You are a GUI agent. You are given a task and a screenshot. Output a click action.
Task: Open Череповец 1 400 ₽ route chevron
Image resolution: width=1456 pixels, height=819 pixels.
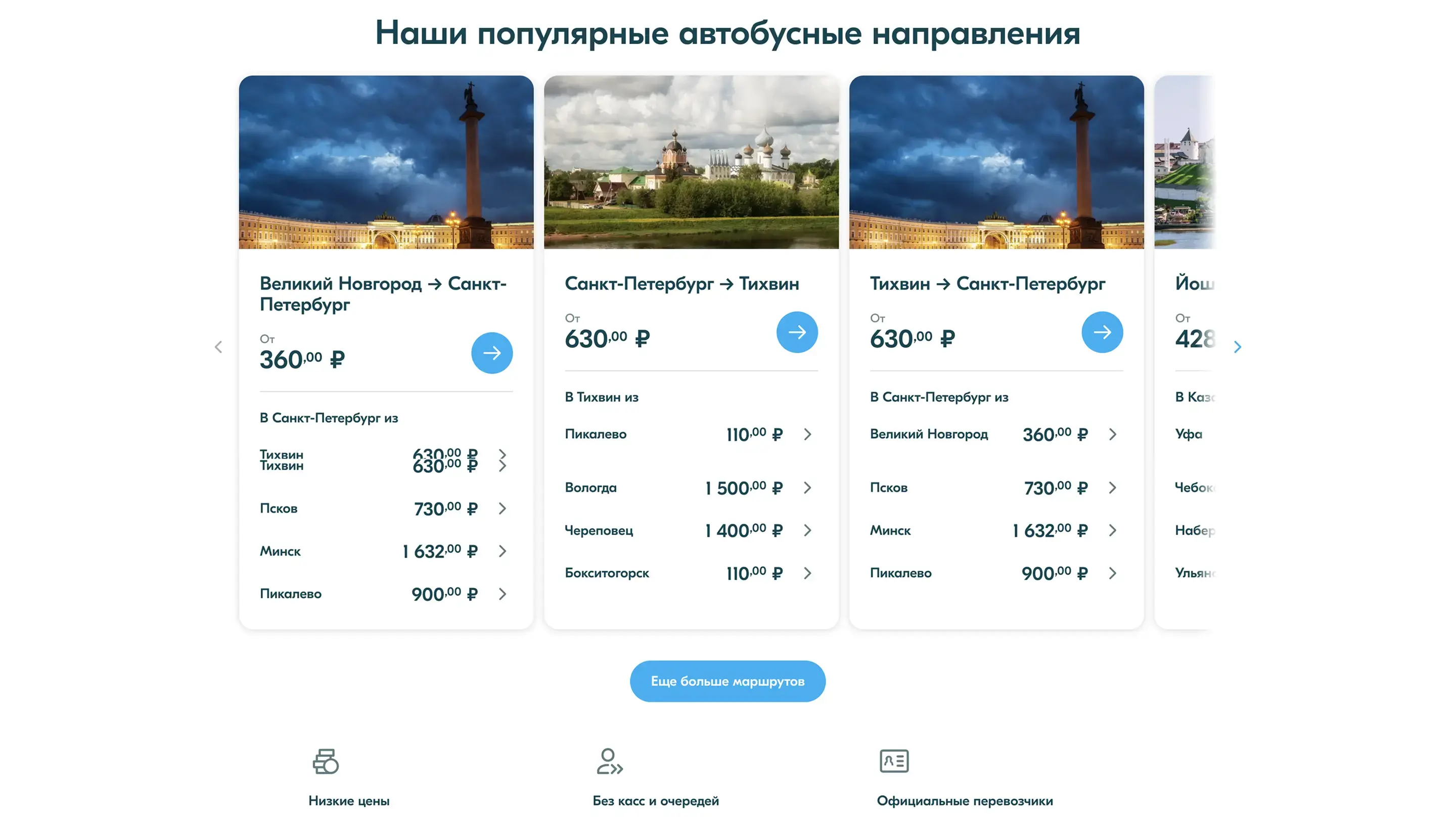pyautogui.click(x=807, y=530)
